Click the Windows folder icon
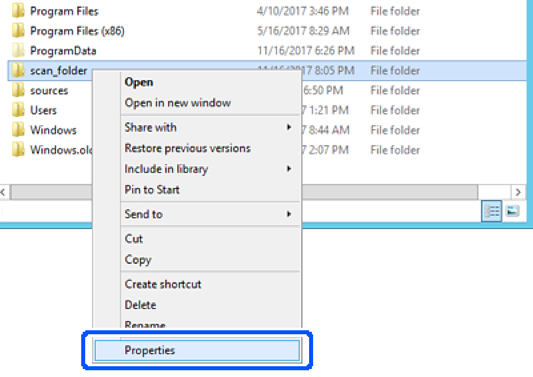The image size is (533, 377). click(18, 130)
